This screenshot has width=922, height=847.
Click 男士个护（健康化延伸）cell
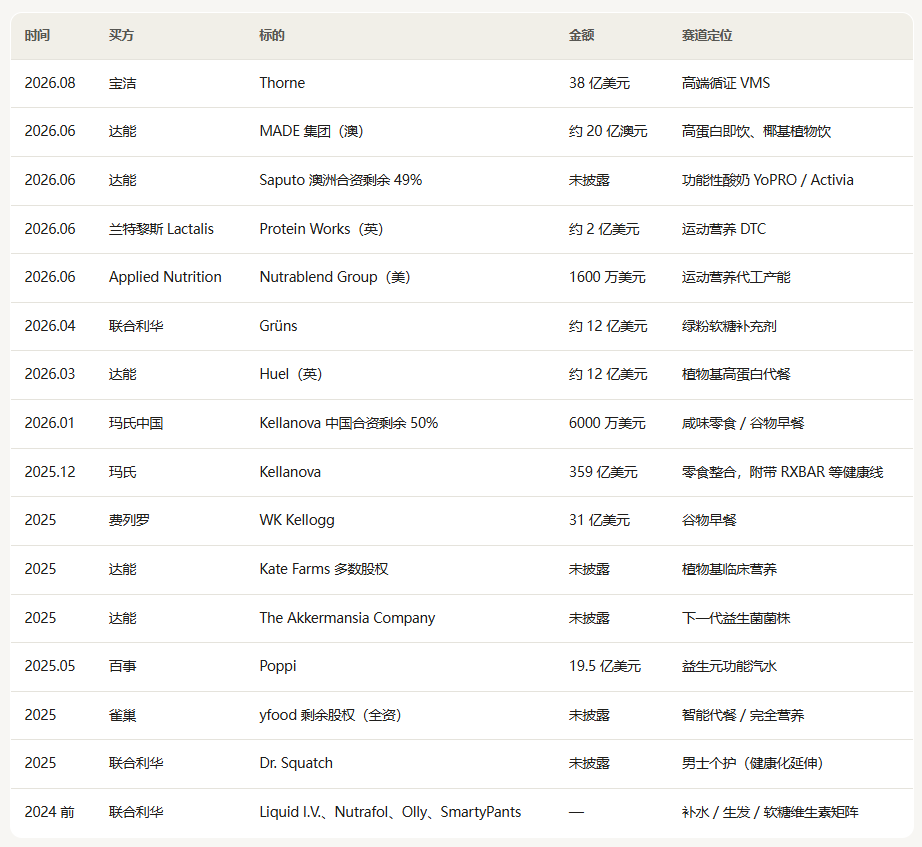click(x=752, y=763)
